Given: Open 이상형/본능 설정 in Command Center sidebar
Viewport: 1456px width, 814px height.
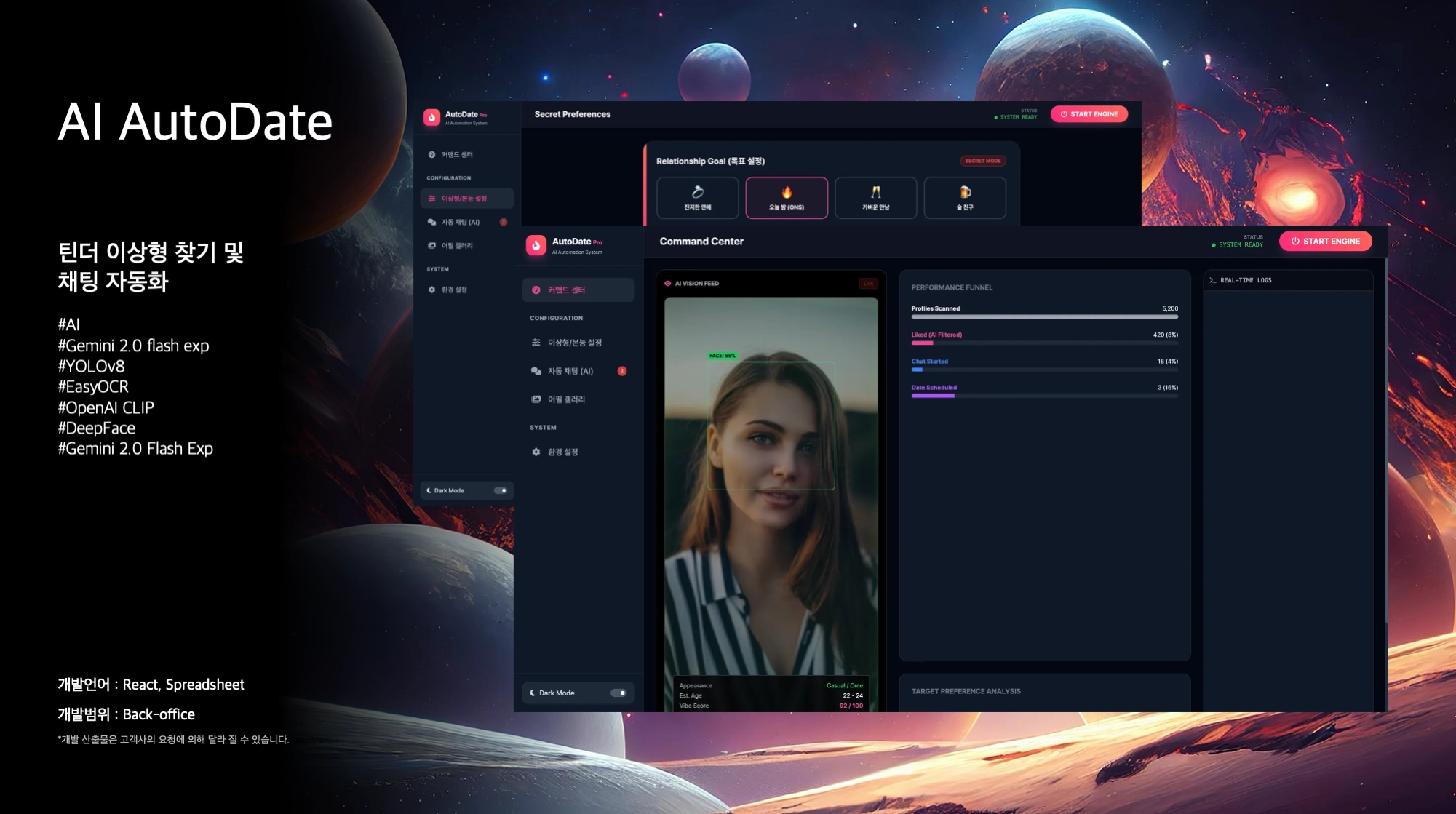Looking at the screenshot, I should tap(575, 343).
